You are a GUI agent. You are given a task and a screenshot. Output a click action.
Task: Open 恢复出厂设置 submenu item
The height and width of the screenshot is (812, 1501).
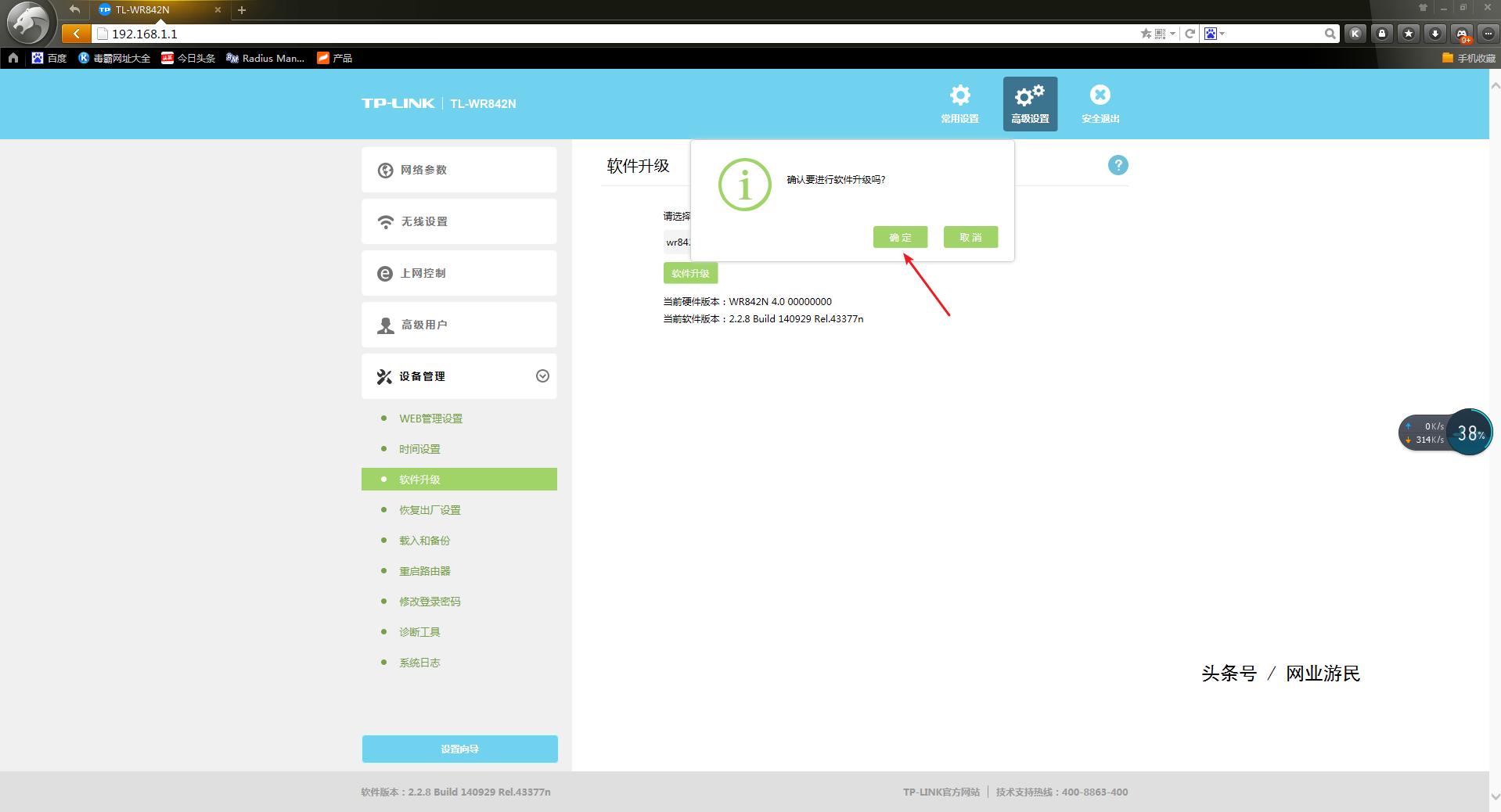pyautogui.click(x=430, y=510)
